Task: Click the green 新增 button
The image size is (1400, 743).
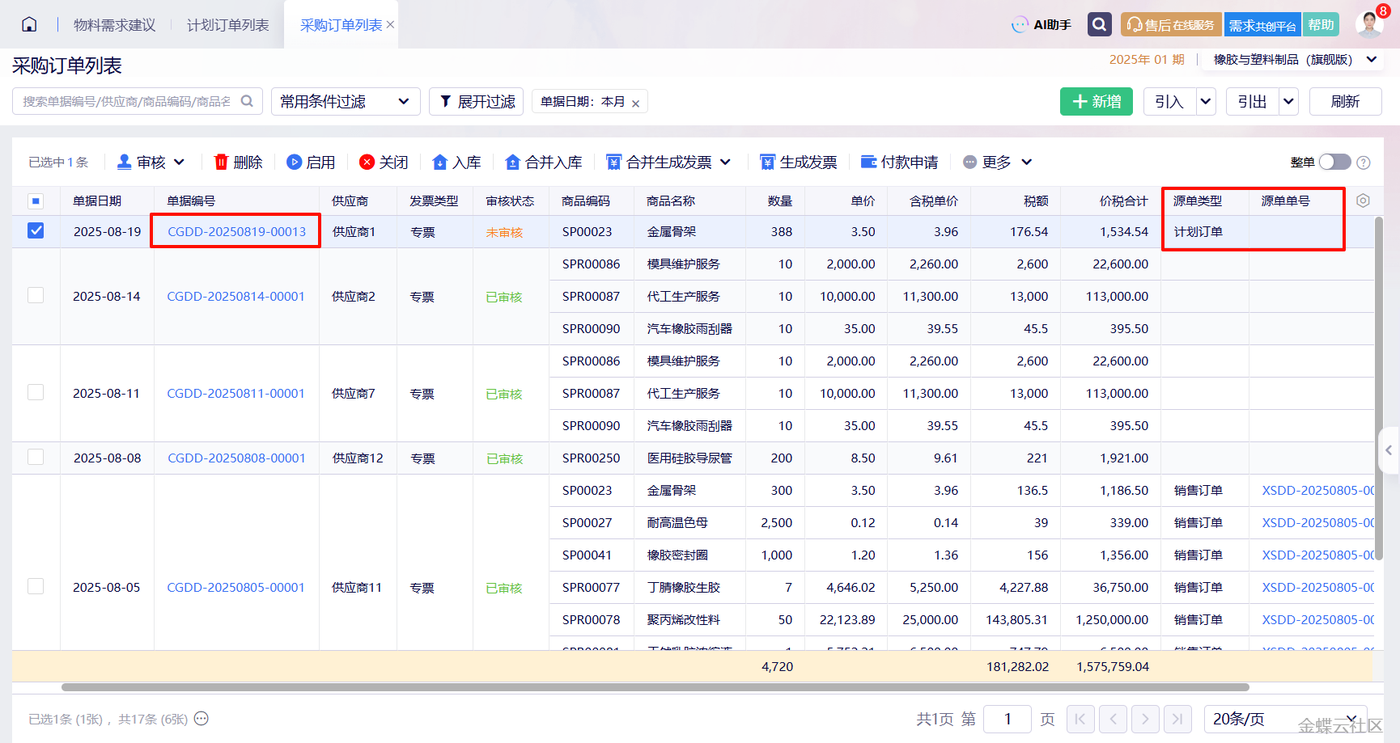Action: [1096, 101]
